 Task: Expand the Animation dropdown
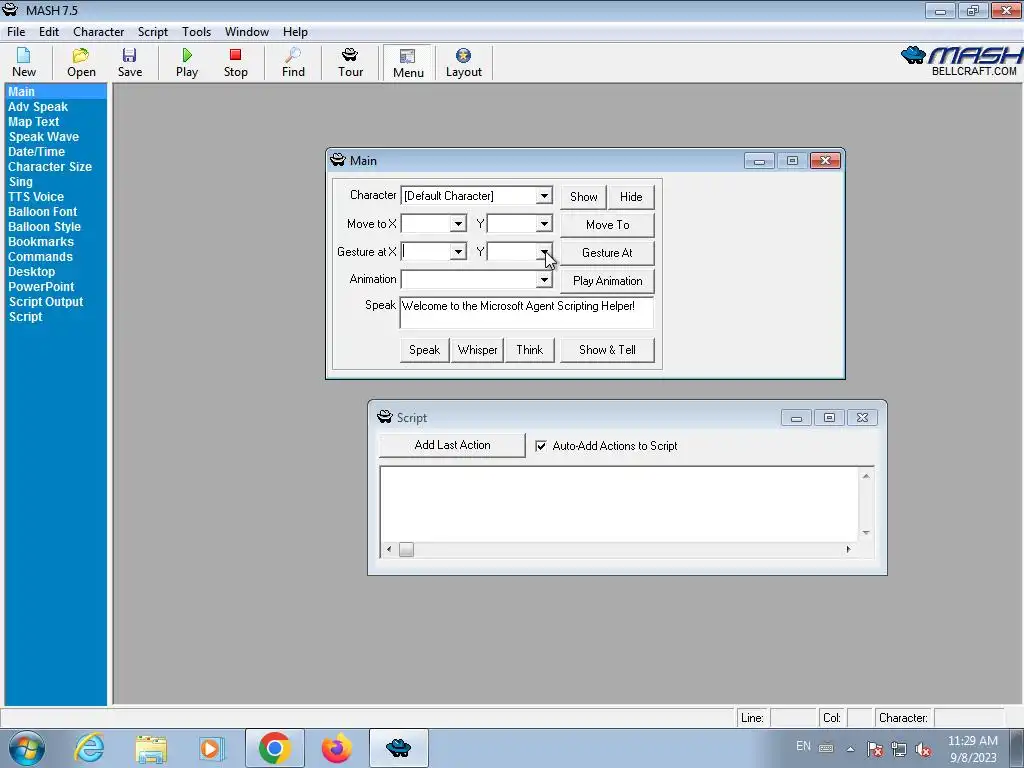tap(544, 280)
